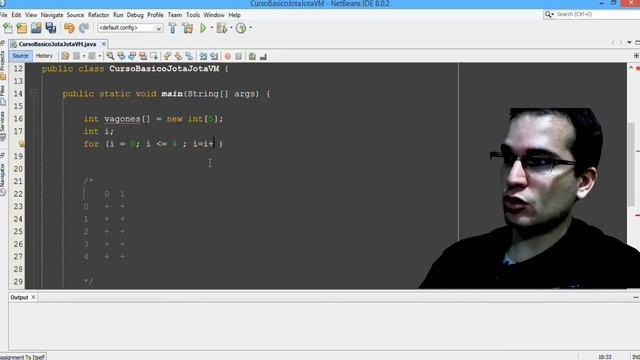Open the Refactor menu
This screenshot has width=640, height=360.
(x=98, y=15)
